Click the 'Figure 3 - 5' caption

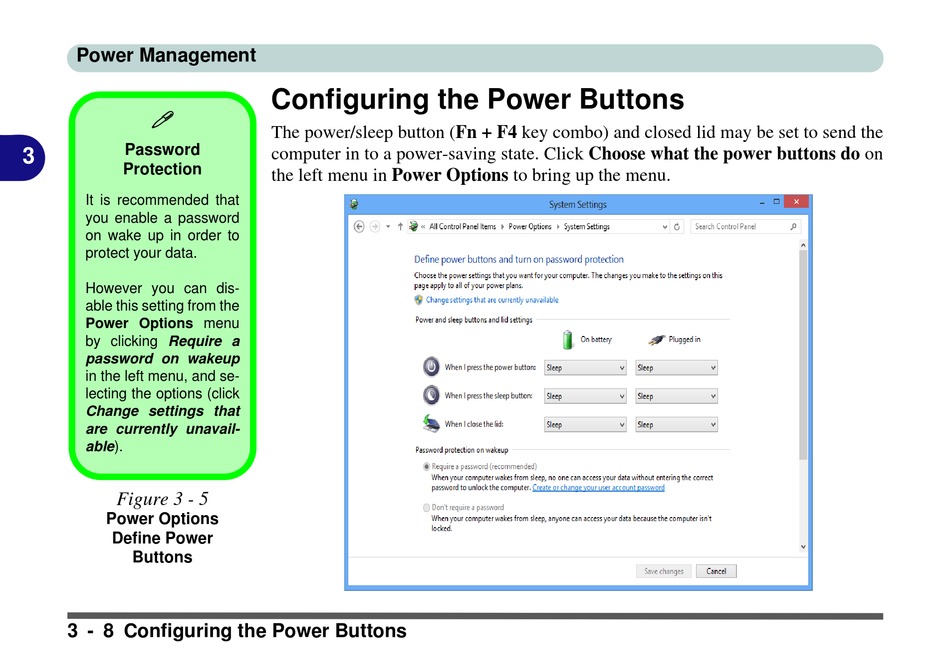pyautogui.click(x=162, y=499)
